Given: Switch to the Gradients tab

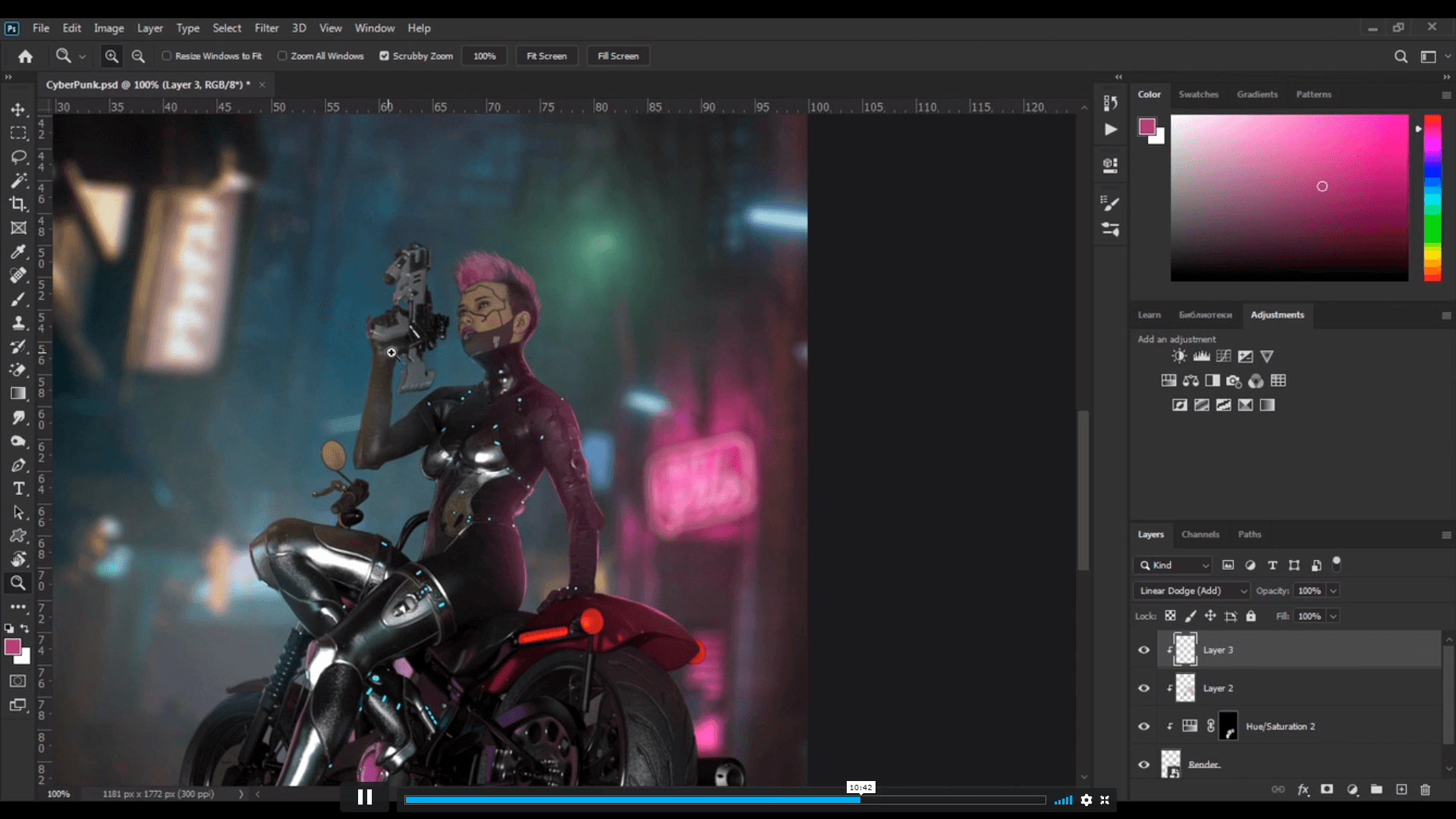Looking at the screenshot, I should (1256, 94).
